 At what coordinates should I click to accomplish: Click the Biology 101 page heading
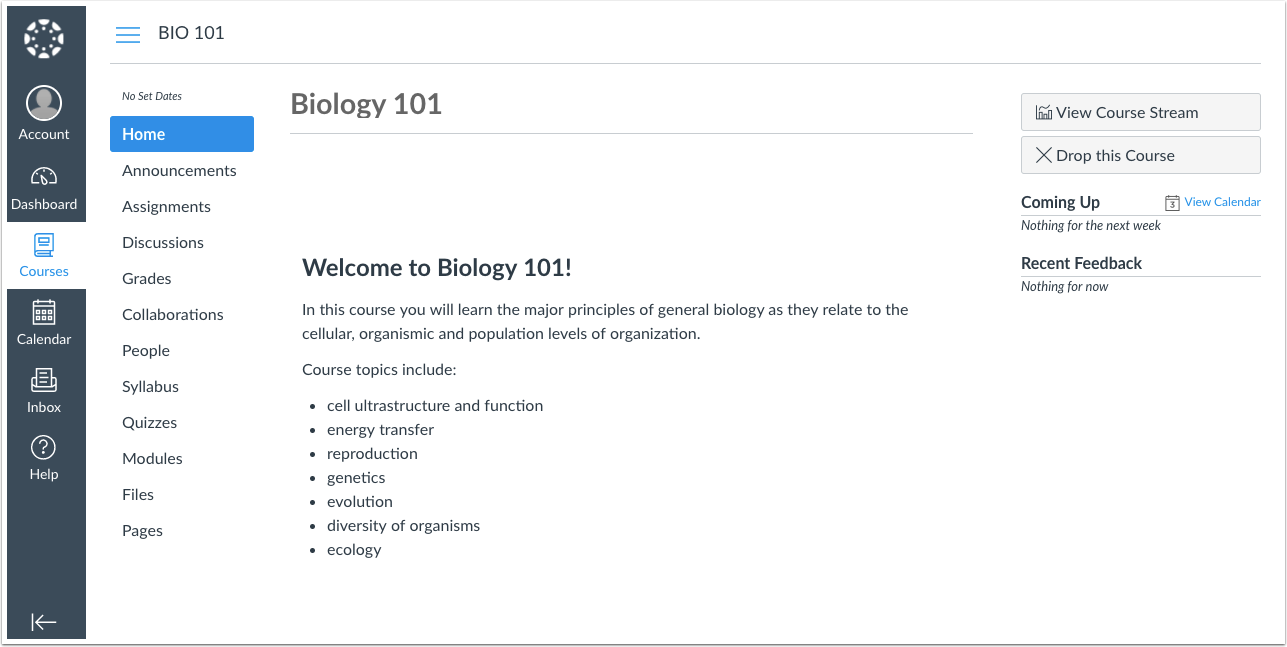[365, 103]
